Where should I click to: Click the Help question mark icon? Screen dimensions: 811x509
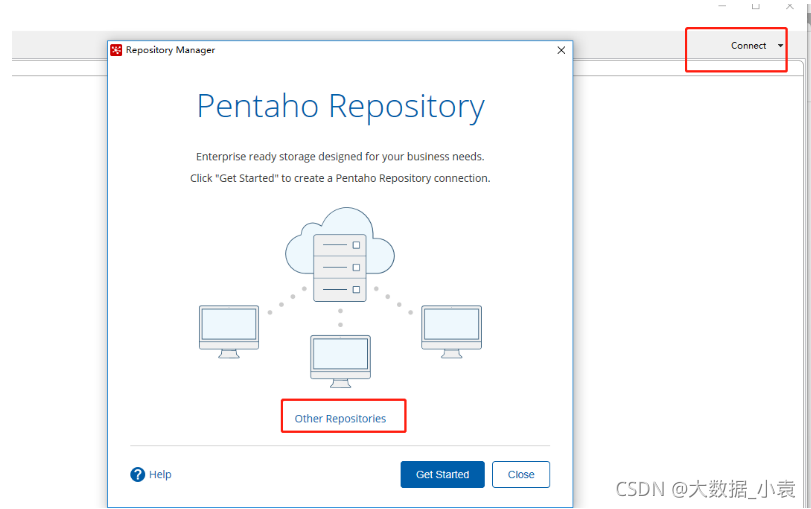click(x=138, y=474)
